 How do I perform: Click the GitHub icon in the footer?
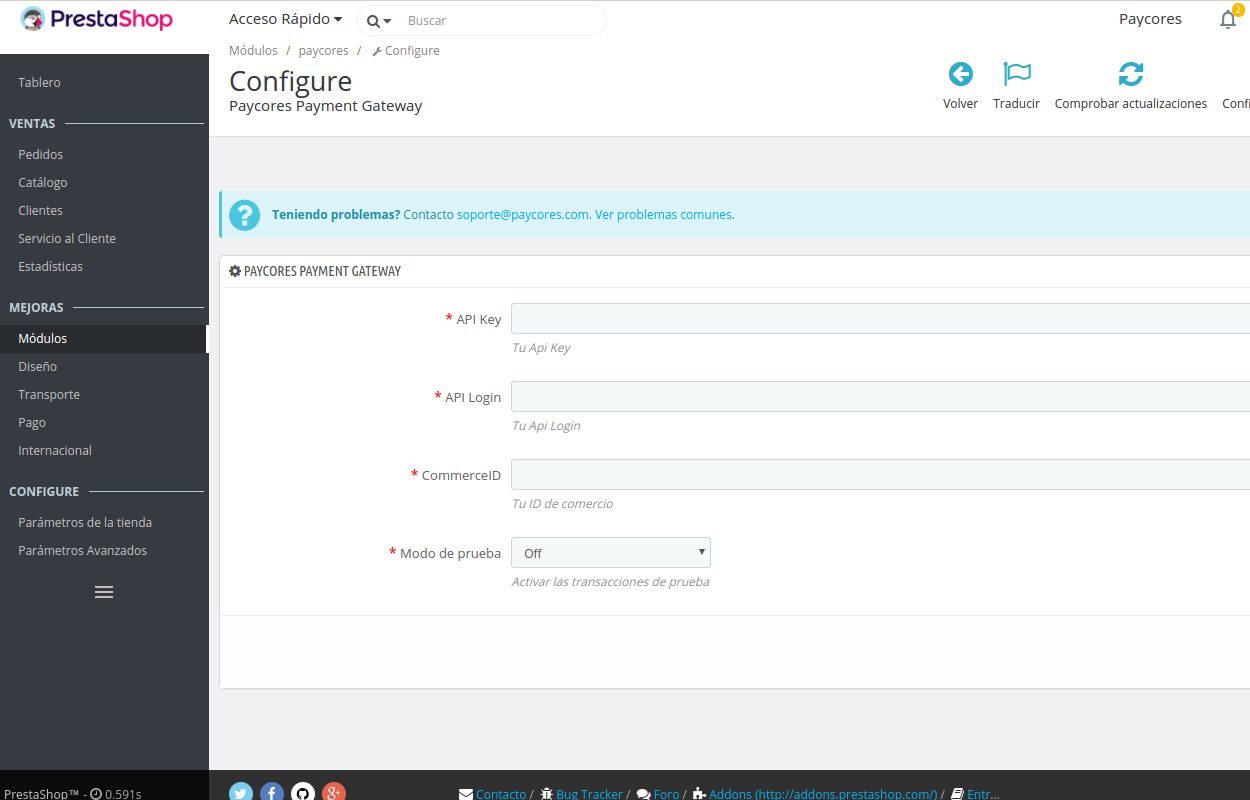click(x=303, y=793)
